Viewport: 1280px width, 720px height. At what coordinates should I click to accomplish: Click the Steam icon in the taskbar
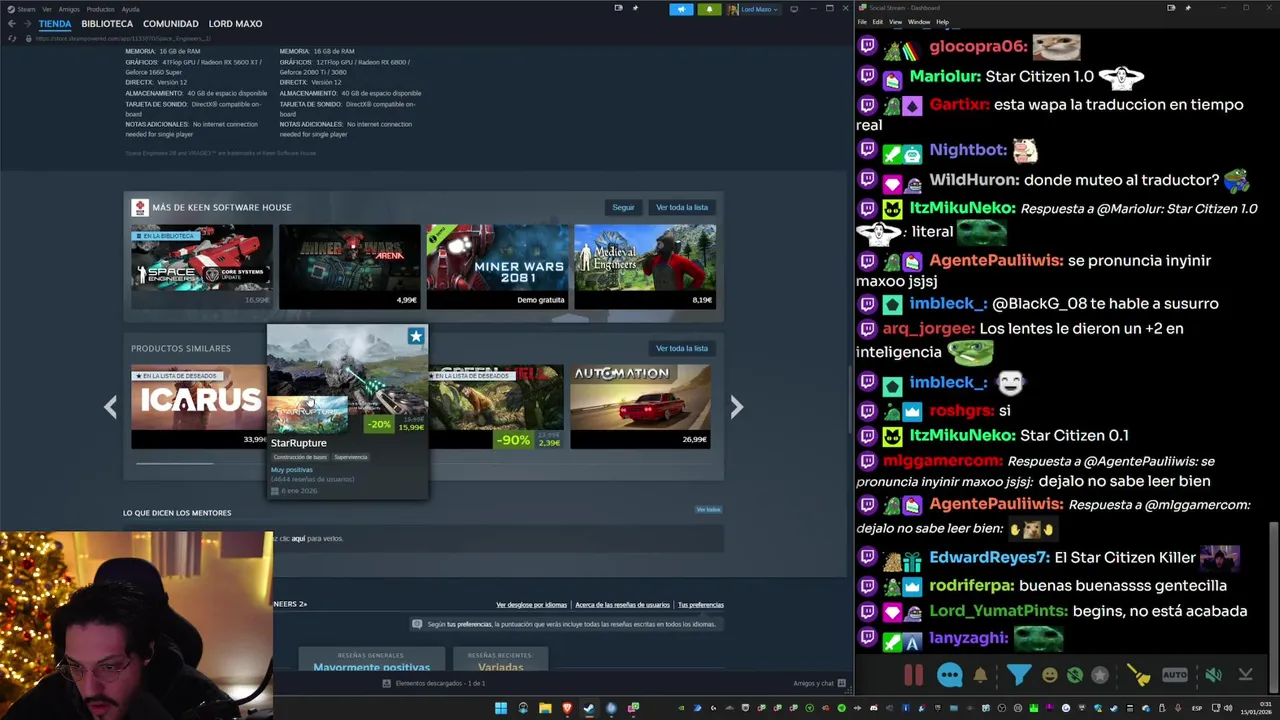click(x=589, y=708)
